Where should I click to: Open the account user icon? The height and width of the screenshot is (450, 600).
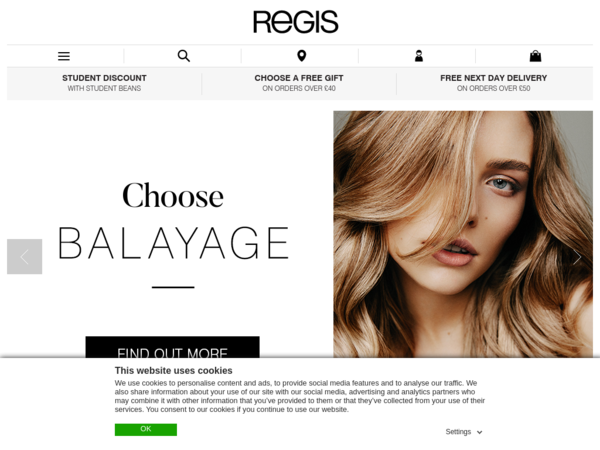point(419,56)
